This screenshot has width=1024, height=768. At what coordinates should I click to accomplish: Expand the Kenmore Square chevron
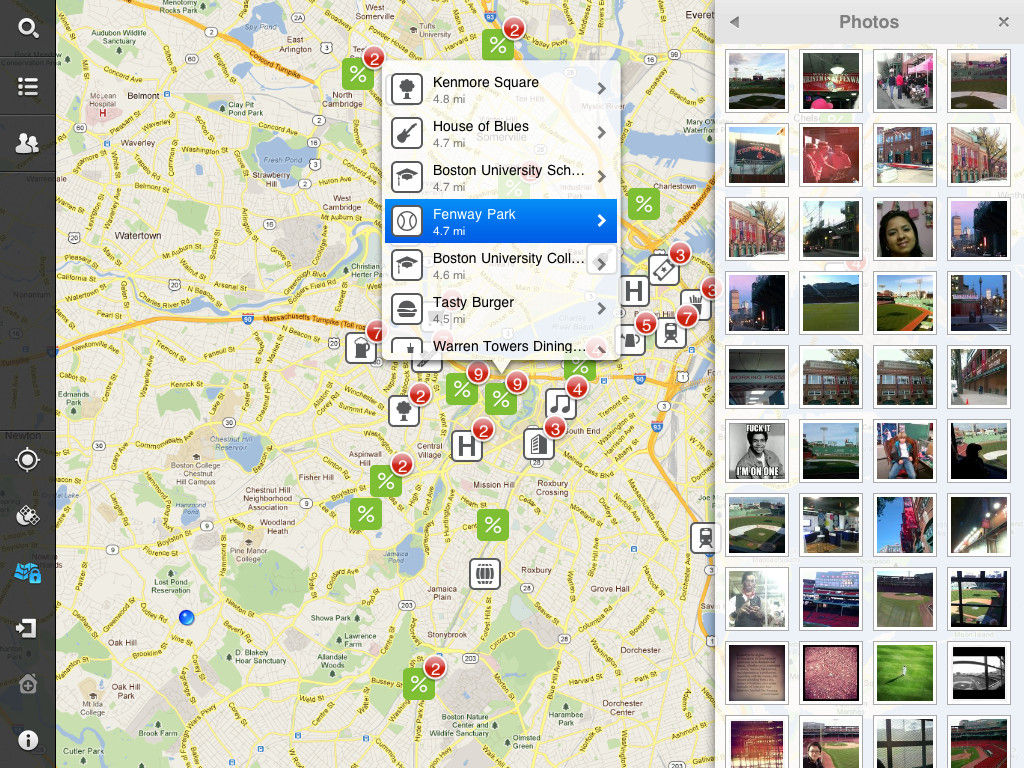point(601,89)
